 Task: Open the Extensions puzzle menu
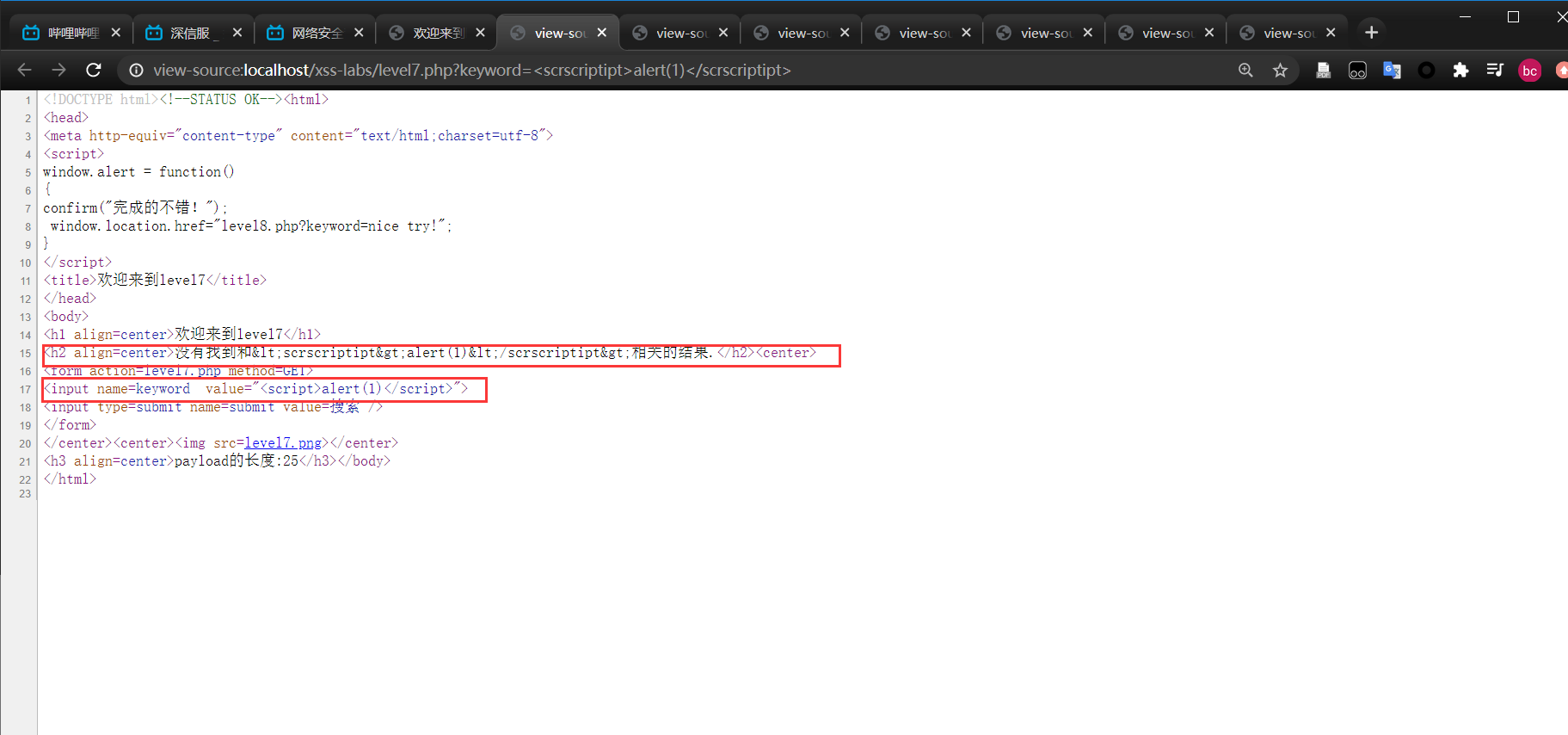(1460, 70)
